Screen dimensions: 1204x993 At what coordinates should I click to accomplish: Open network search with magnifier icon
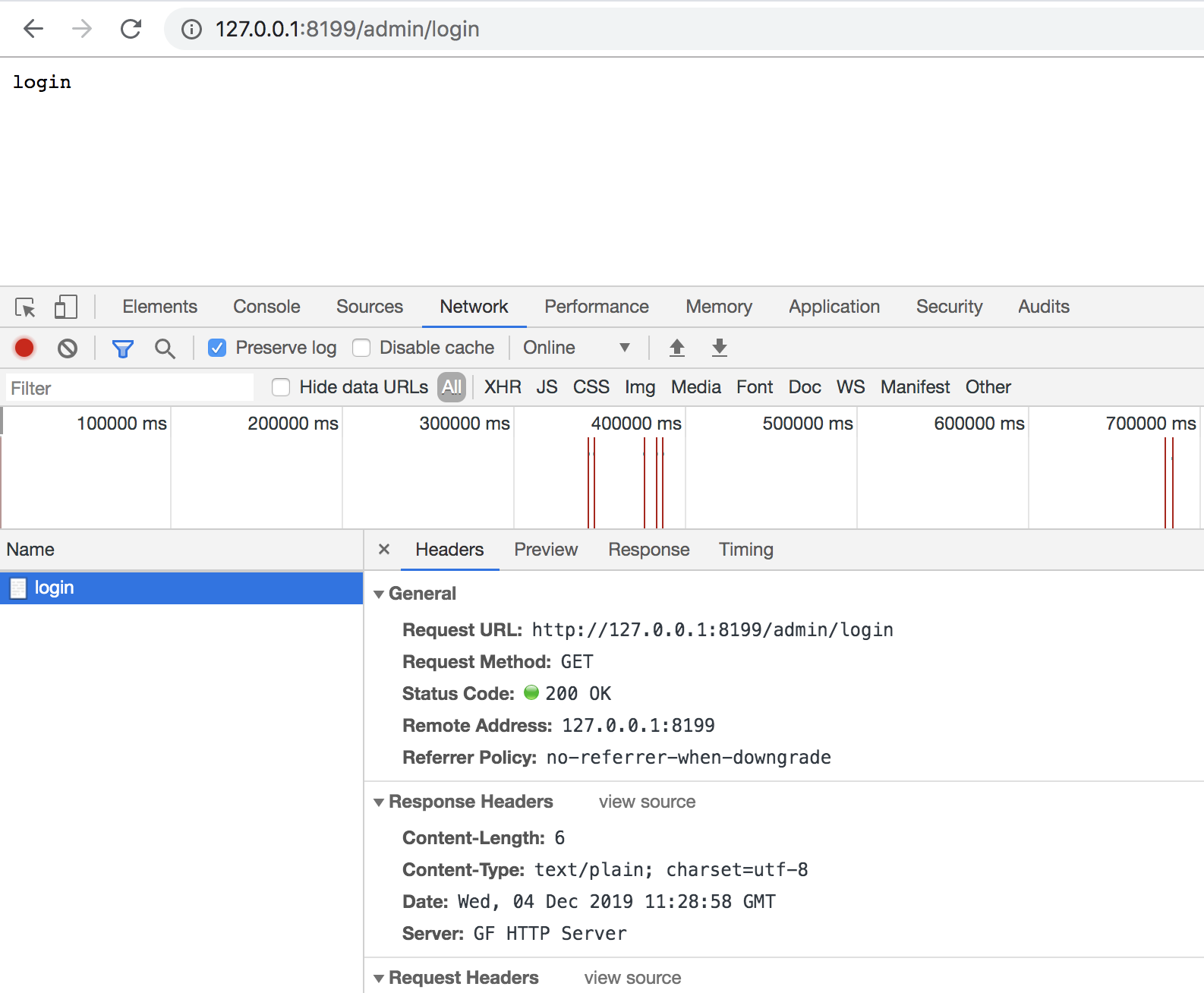click(165, 348)
